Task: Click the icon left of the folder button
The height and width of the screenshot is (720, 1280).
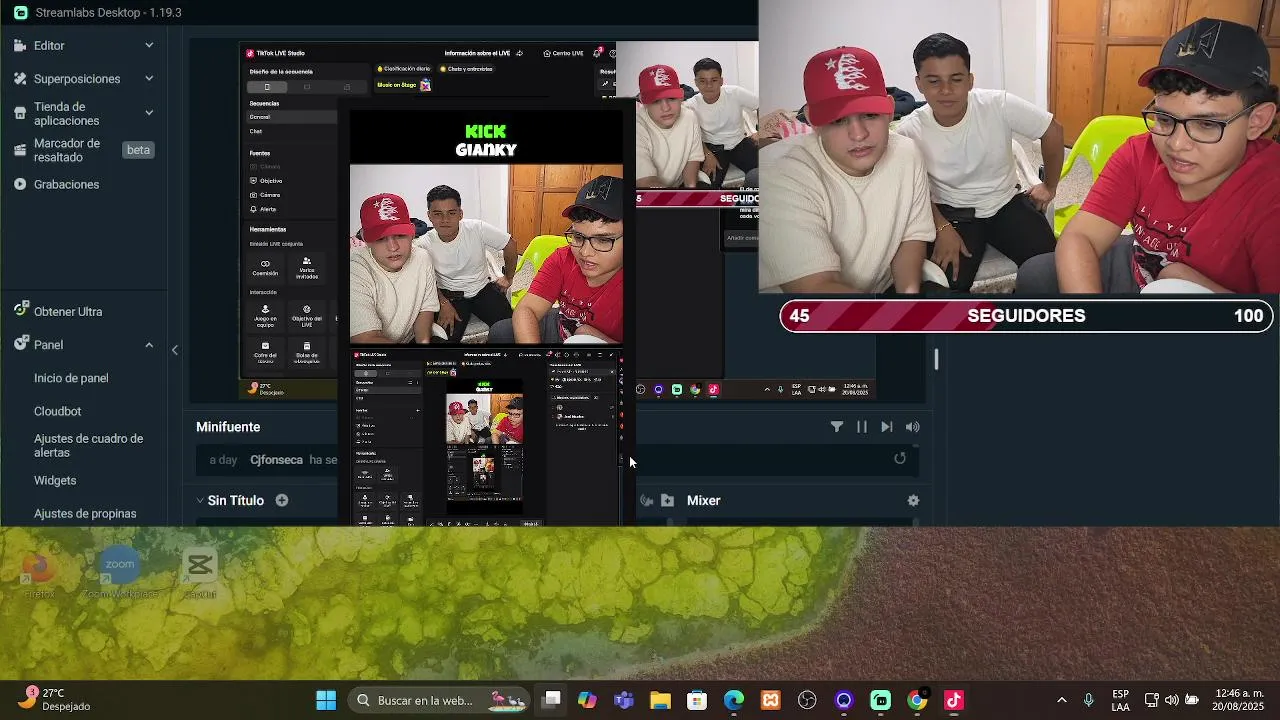Action: (x=646, y=500)
